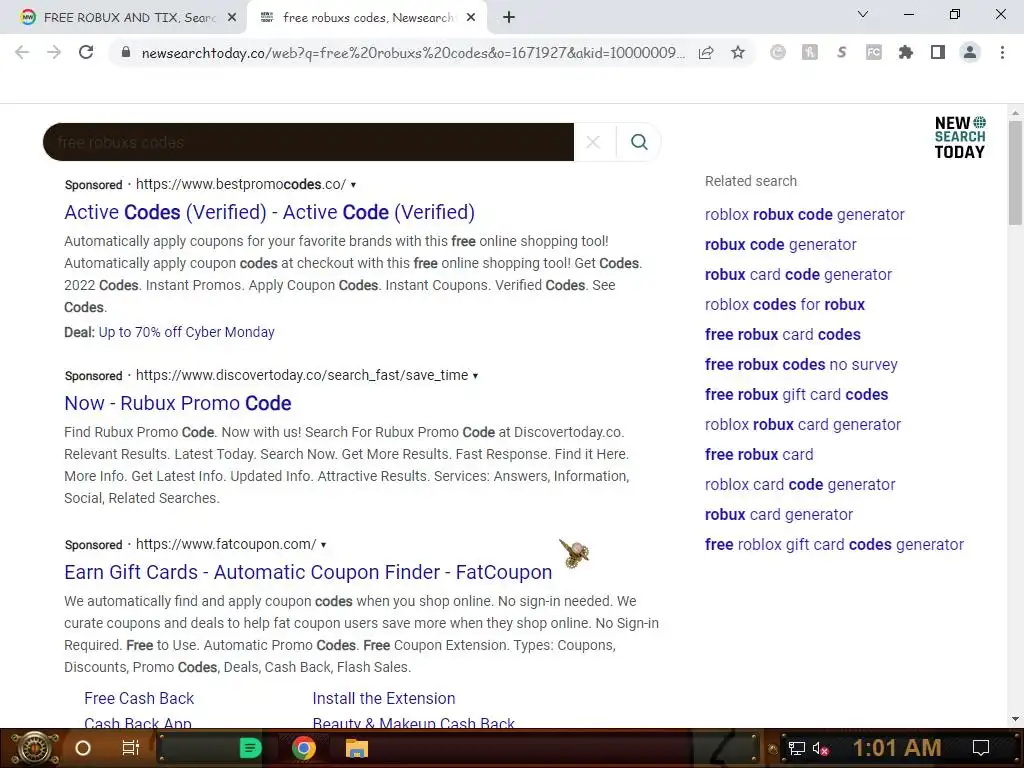Open green notes app on taskbar
Screen dimensions: 1024x768
[x=250, y=748]
